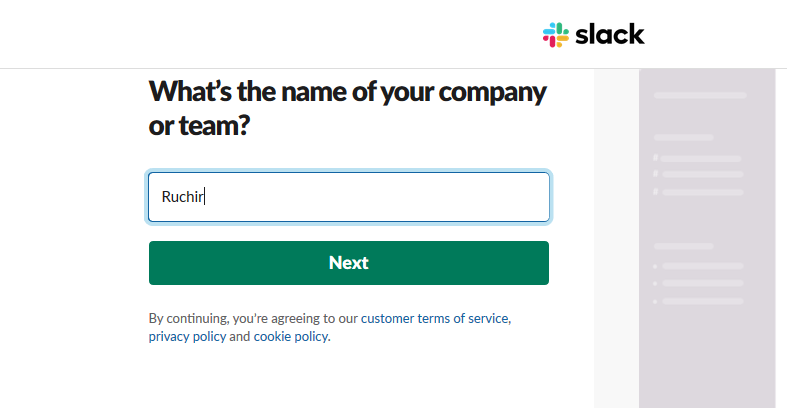This screenshot has width=787, height=408.
Task: Click second section header placeholder in sidebar
Action: pos(684,246)
